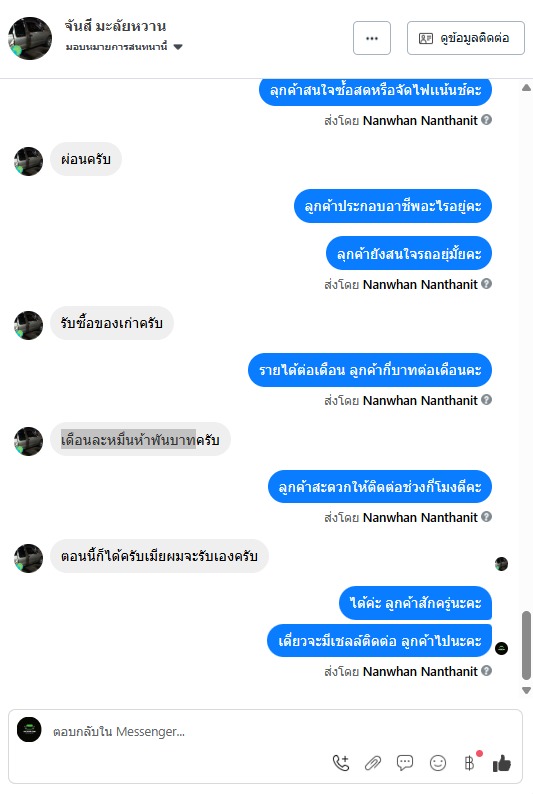533x794 pixels.
Task: Click the scrollbar down arrow
Action: [x=526, y=690]
